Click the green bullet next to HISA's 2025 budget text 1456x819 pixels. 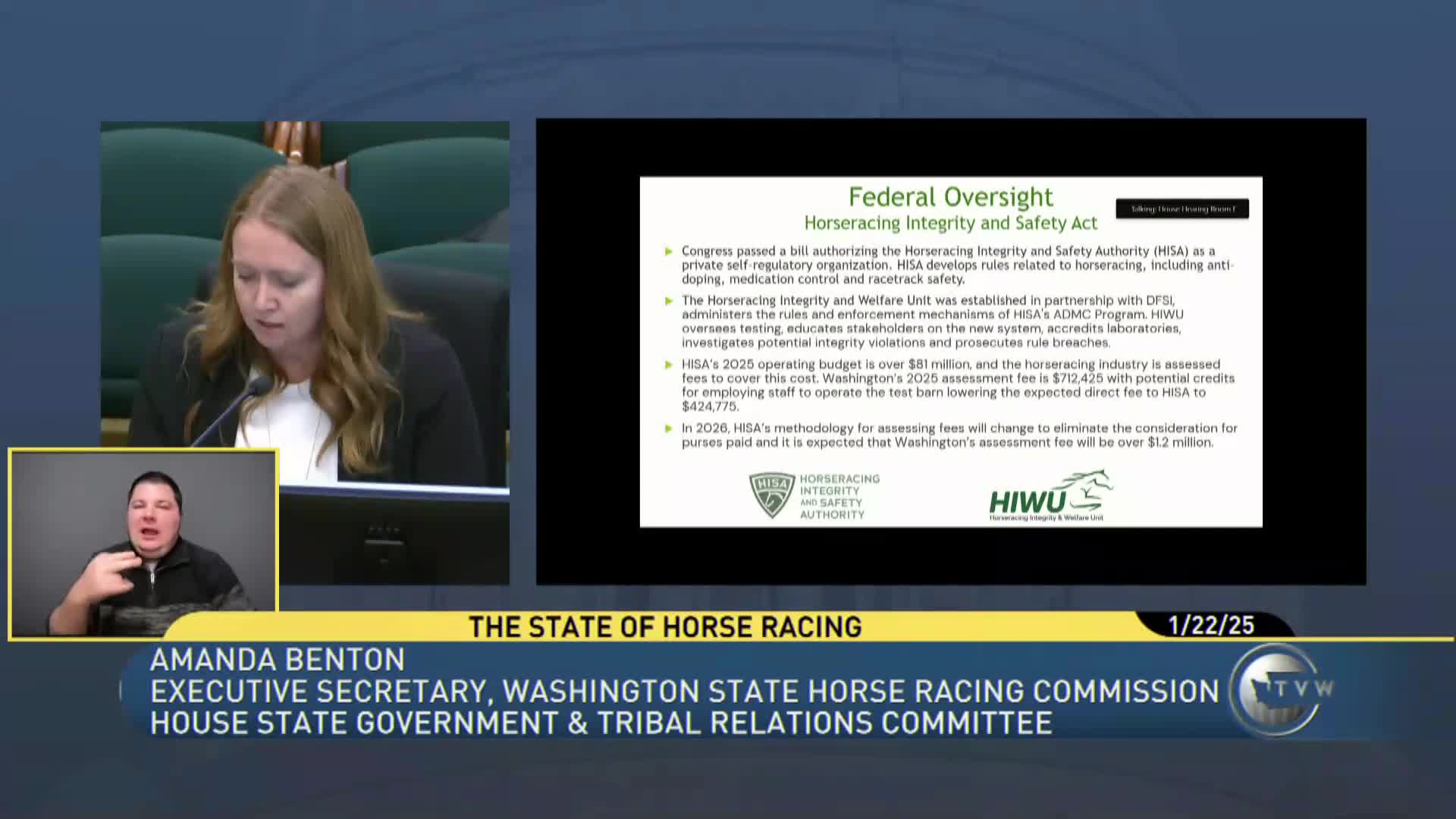coord(670,362)
